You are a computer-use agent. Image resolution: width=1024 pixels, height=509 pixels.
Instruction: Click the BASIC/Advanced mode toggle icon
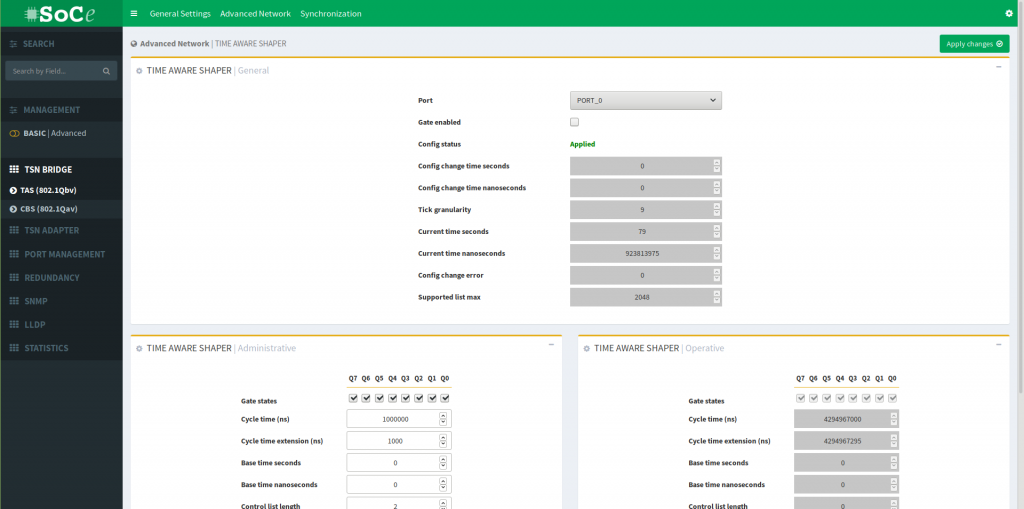[14, 133]
